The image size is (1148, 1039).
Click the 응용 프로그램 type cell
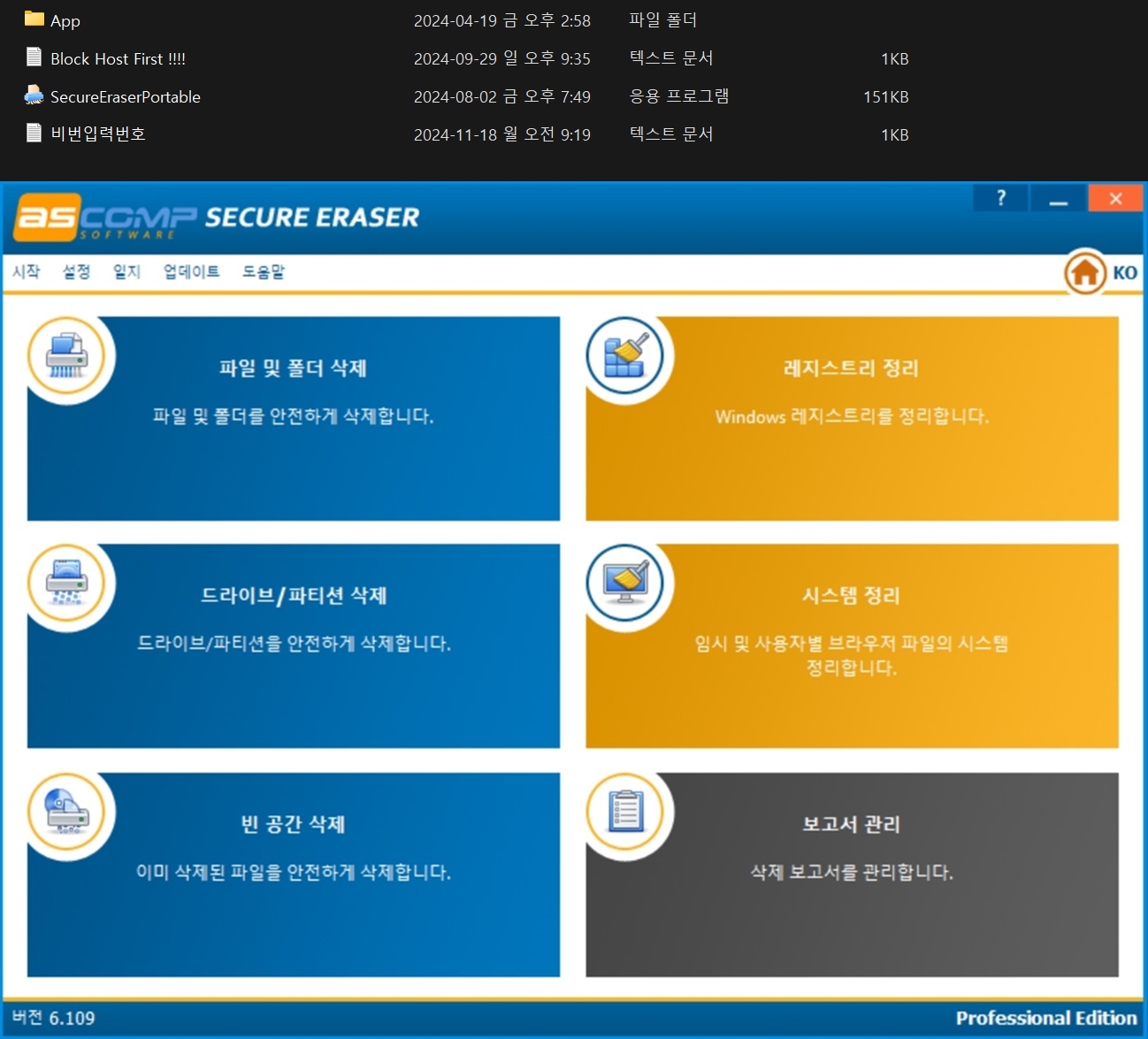(679, 95)
